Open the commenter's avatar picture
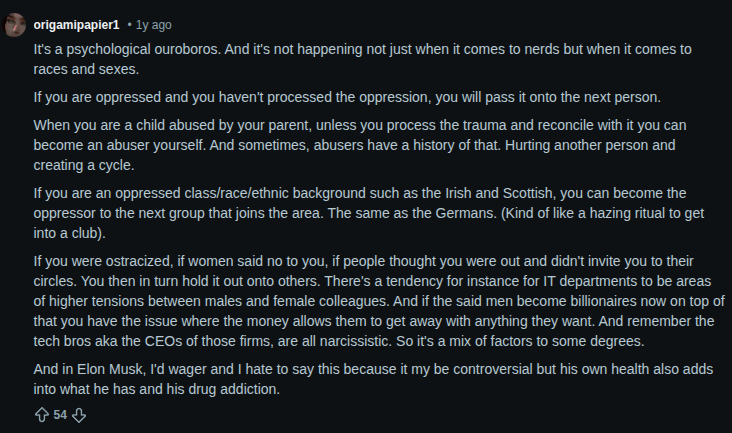The height and width of the screenshot is (433, 732). pyautogui.click(x=15, y=25)
